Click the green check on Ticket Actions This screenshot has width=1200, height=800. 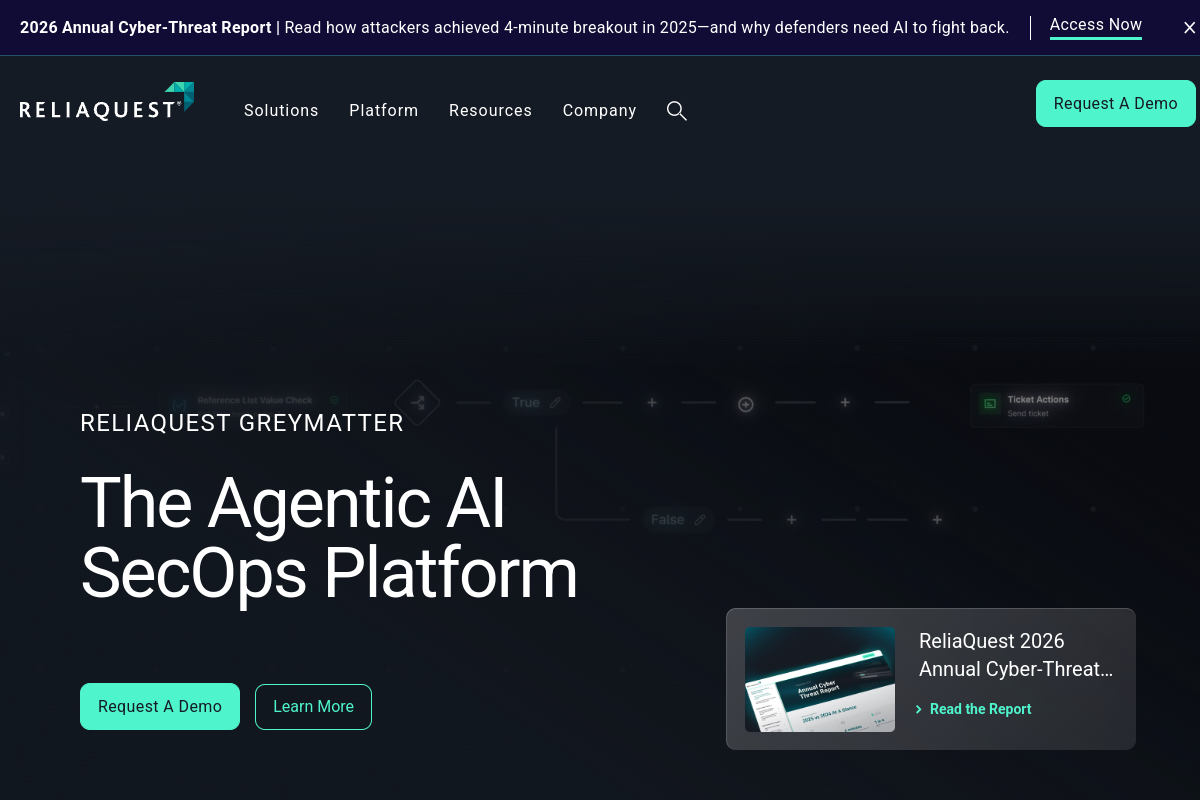pos(1126,398)
